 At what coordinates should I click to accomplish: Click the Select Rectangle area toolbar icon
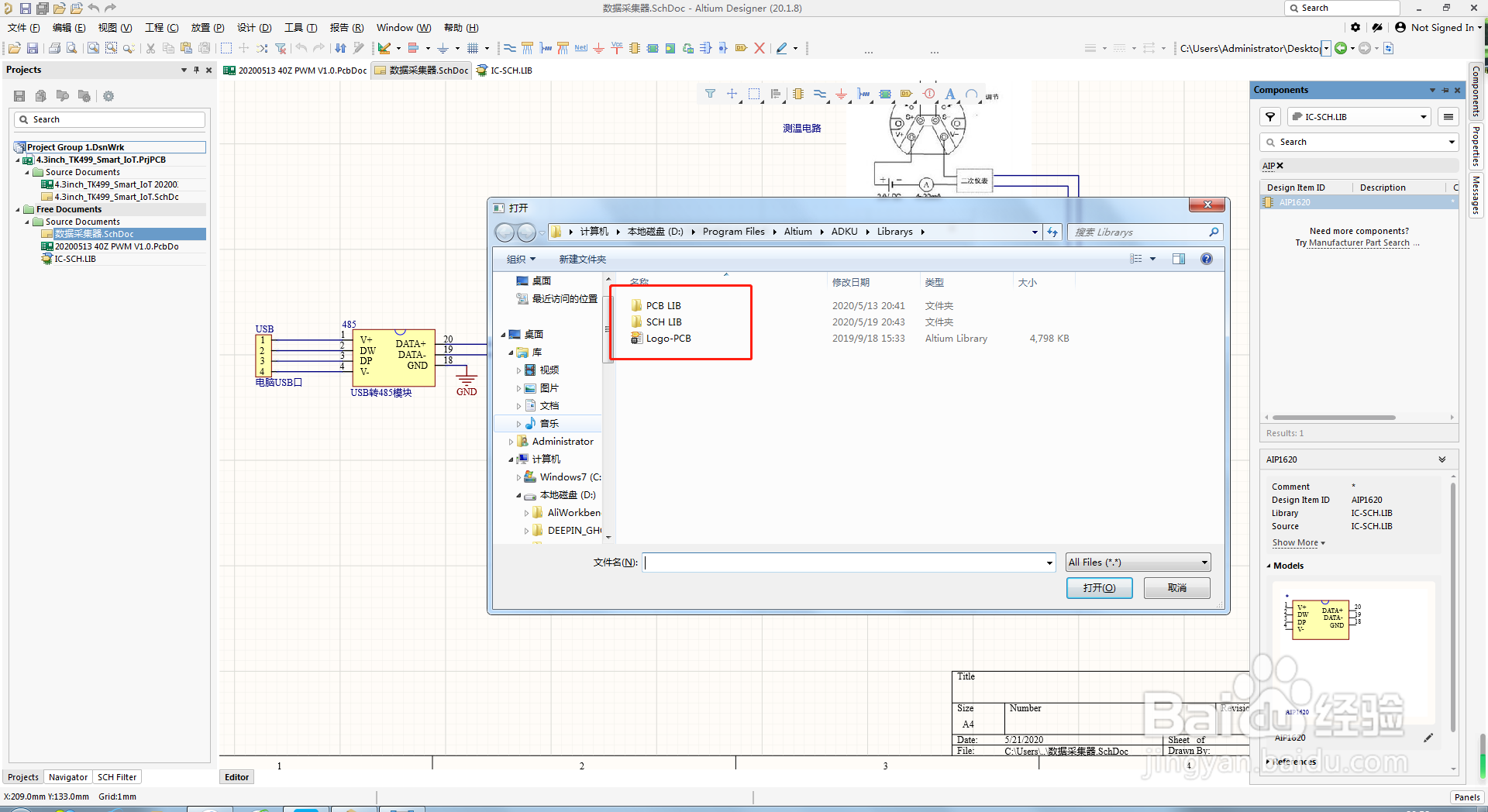tap(226, 48)
